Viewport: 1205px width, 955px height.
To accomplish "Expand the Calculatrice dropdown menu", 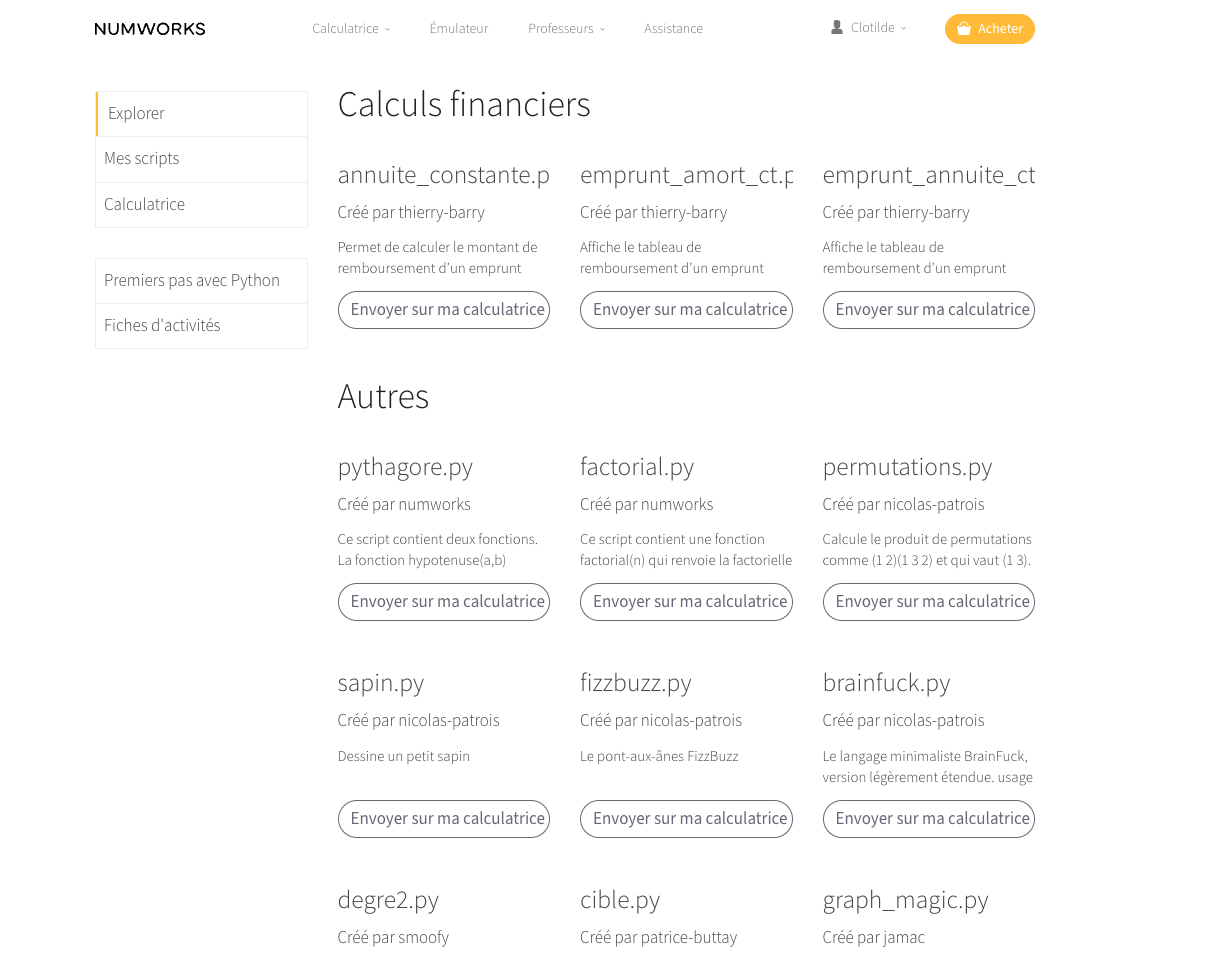I will point(351,29).
